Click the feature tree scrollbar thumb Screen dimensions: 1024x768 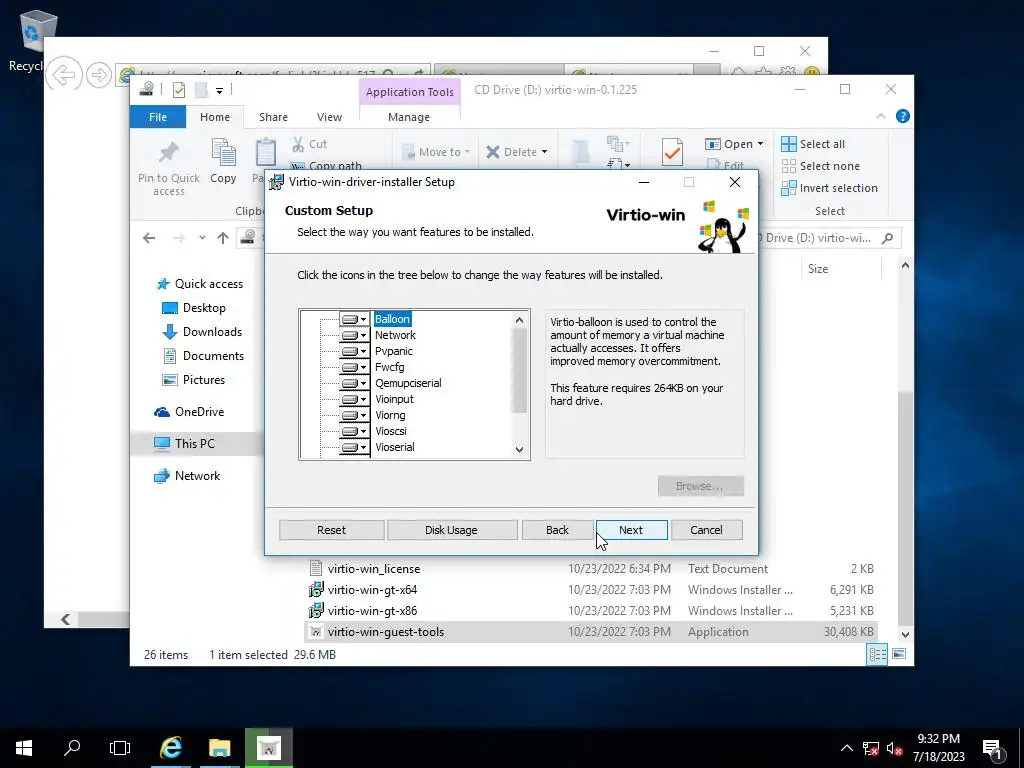coord(519,370)
